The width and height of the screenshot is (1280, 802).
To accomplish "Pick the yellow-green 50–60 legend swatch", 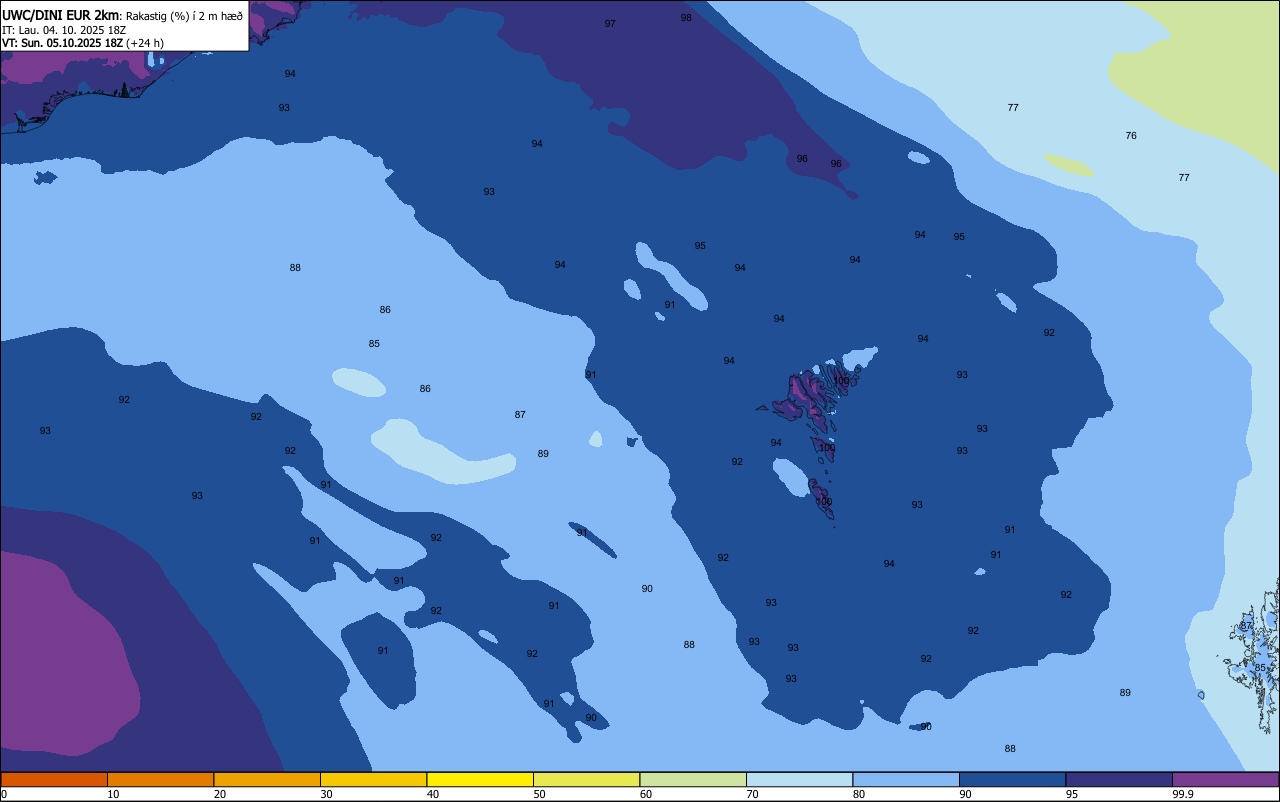I will click(586, 779).
